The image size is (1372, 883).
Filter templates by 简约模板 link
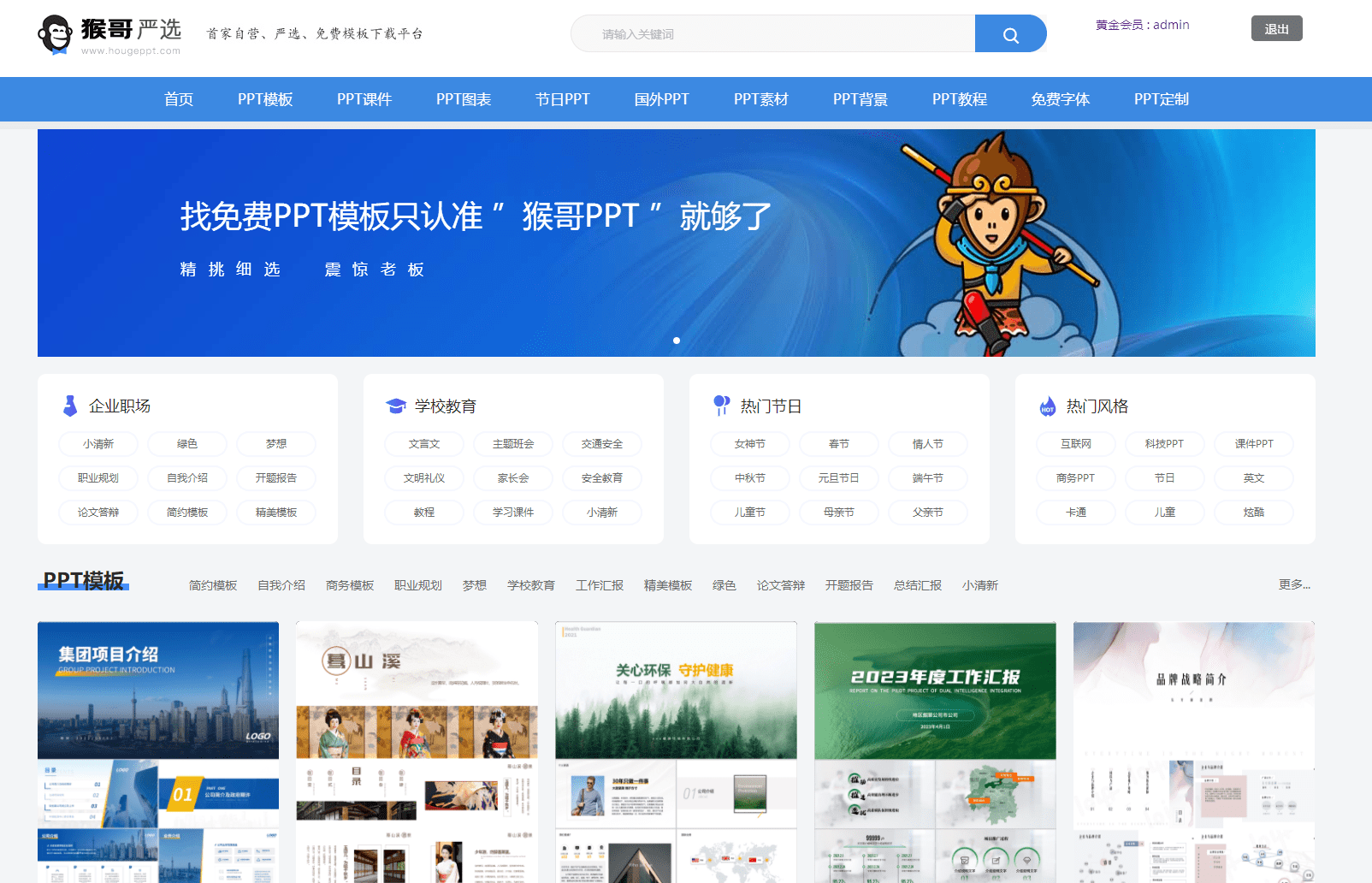pyautogui.click(x=213, y=585)
